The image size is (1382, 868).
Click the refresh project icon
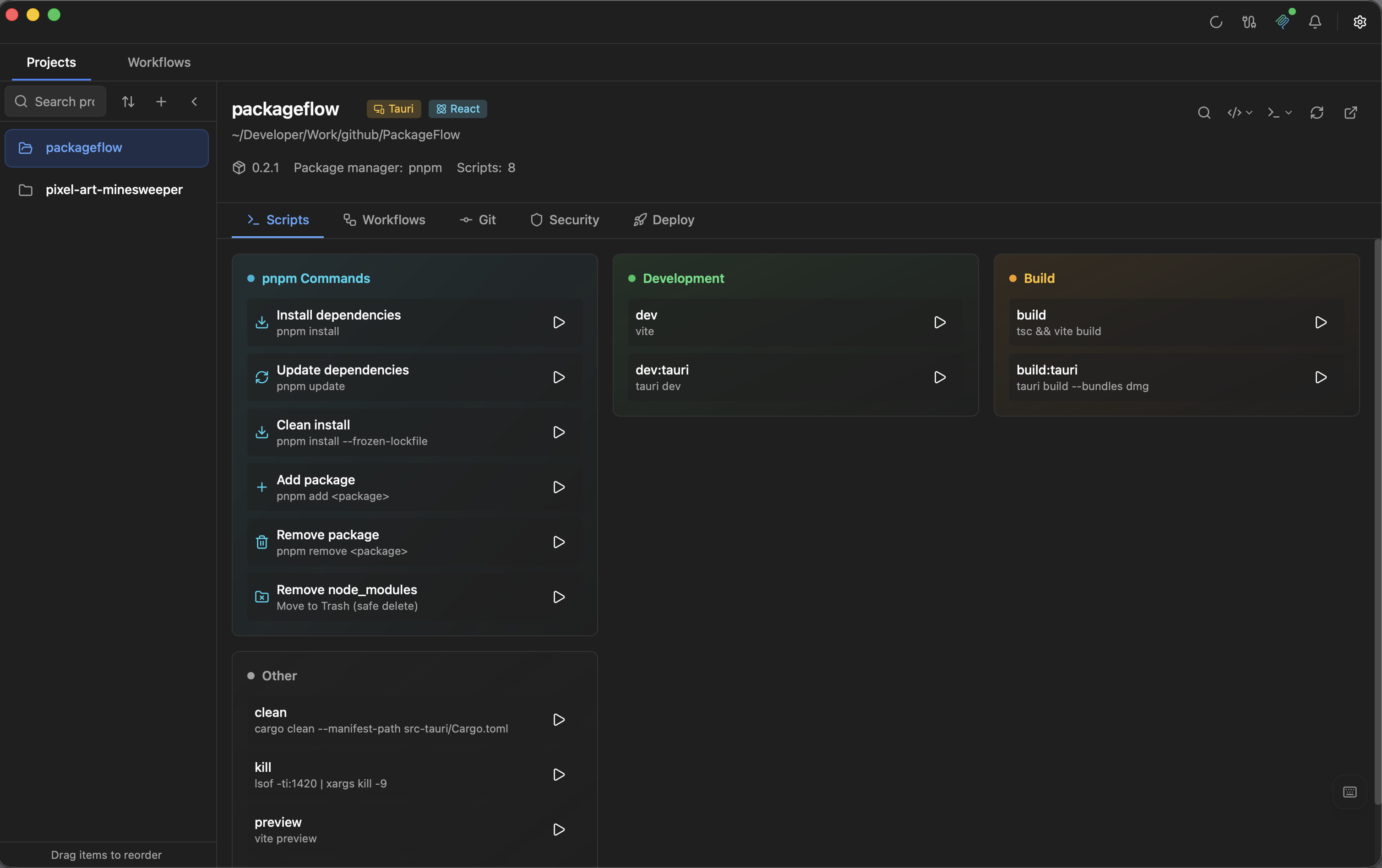coord(1317,113)
